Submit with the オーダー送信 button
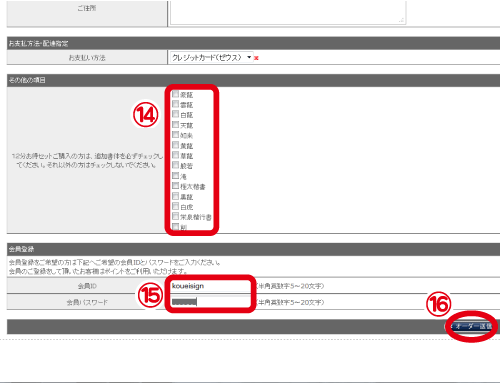This screenshot has width=500, height=384. [x=472, y=326]
